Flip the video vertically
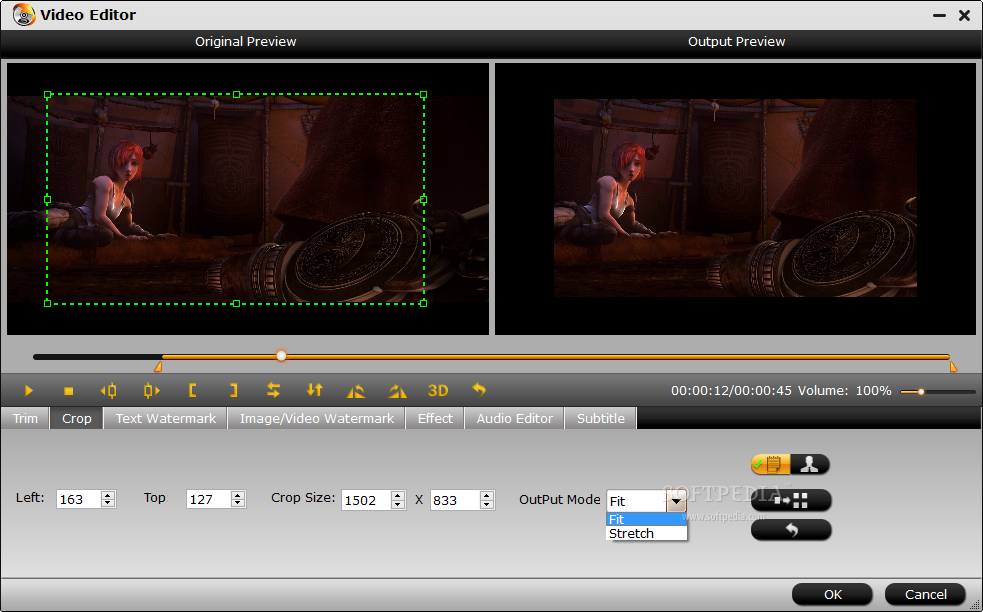 tap(315, 391)
